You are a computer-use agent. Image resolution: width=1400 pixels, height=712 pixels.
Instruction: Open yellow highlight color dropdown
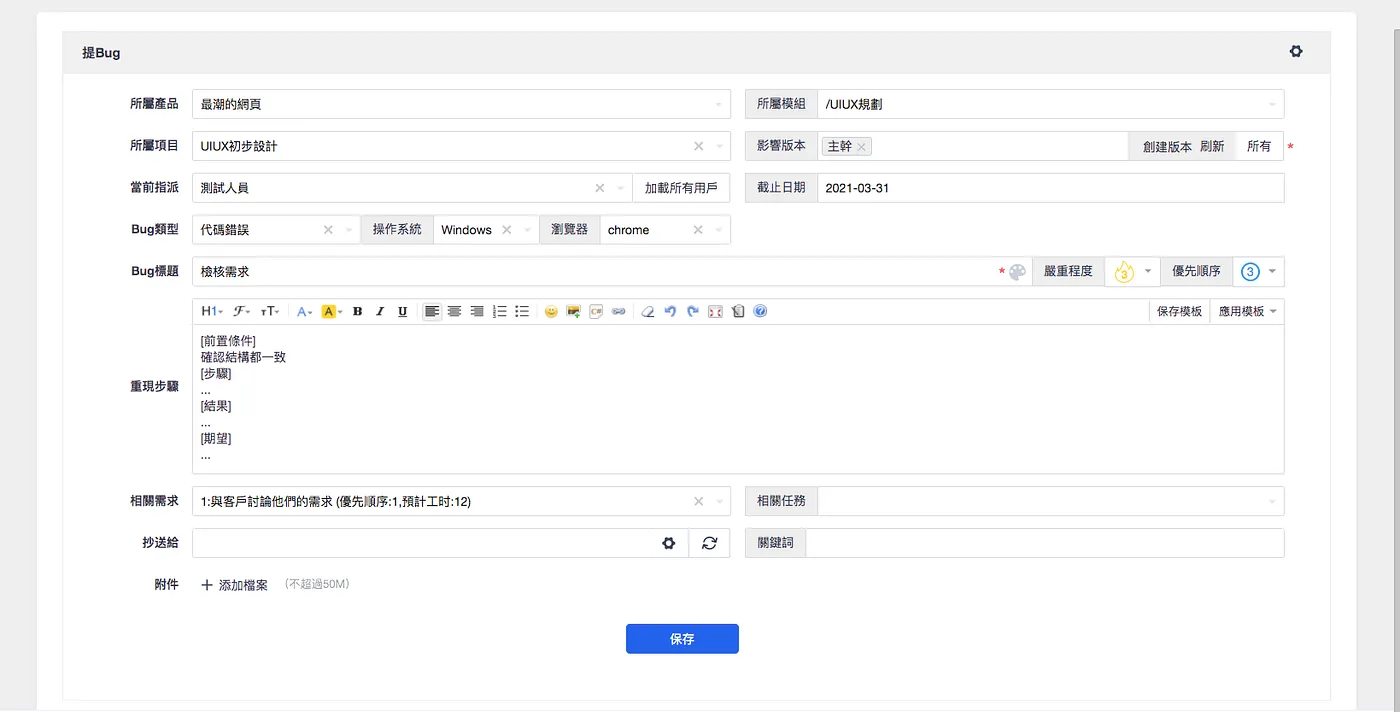point(332,312)
